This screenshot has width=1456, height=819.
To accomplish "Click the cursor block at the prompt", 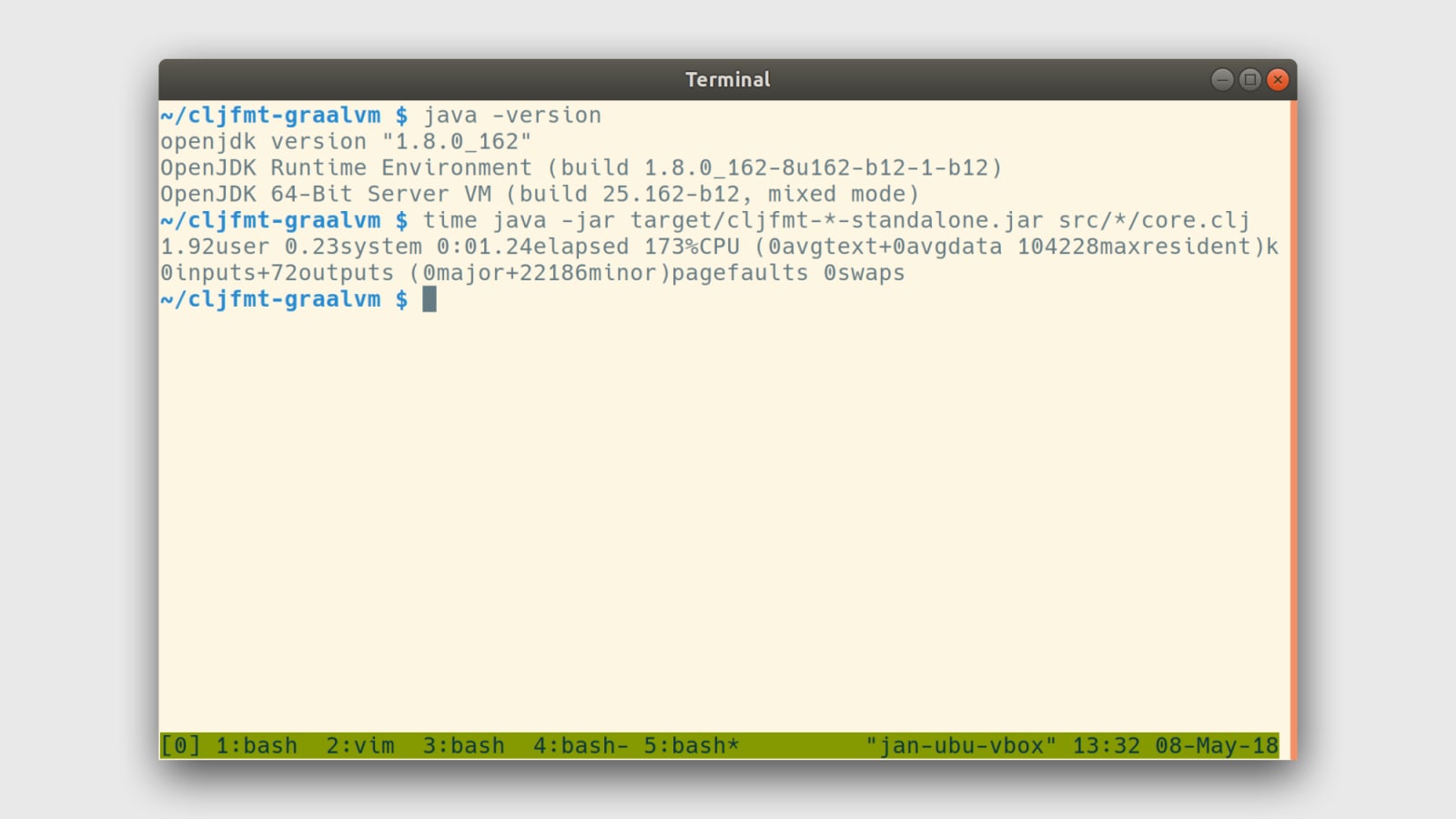I will pyautogui.click(x=430, y=298).
